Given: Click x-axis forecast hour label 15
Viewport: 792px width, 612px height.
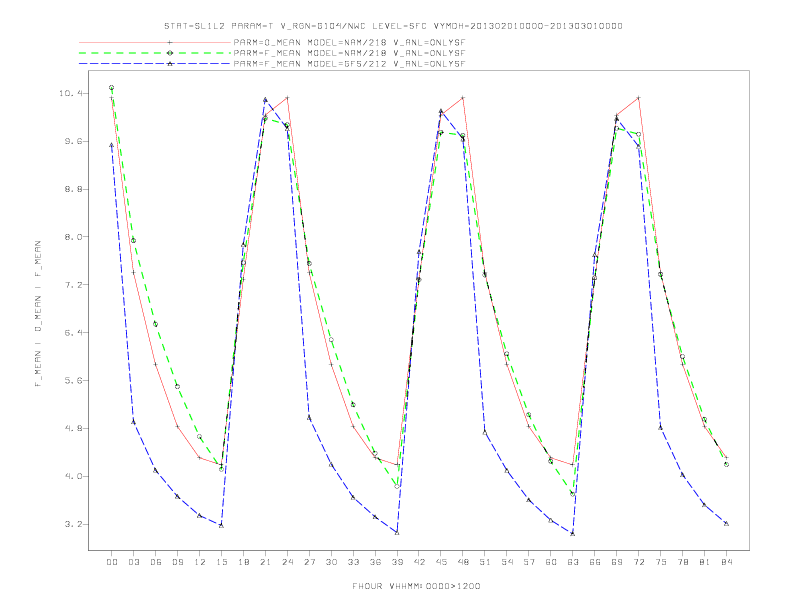Looking at the screenshot, I should click(221, 562).
